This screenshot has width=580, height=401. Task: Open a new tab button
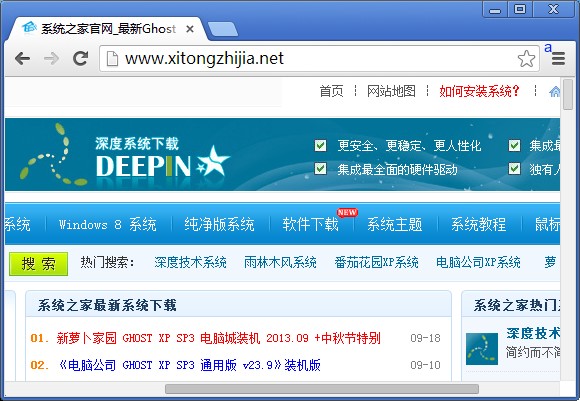click(223, 29)
